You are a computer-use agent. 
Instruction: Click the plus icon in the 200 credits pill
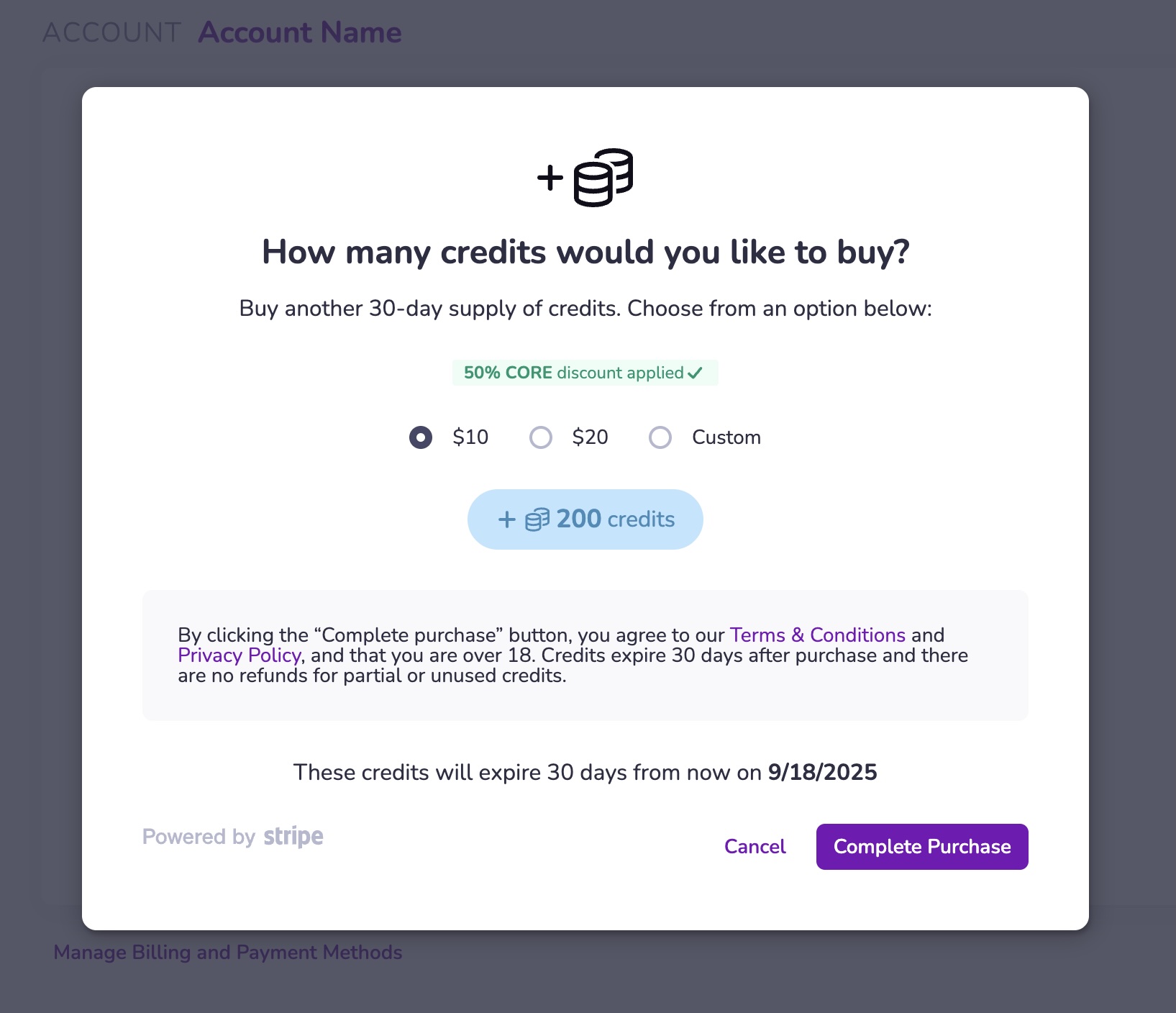pos(506,519)
